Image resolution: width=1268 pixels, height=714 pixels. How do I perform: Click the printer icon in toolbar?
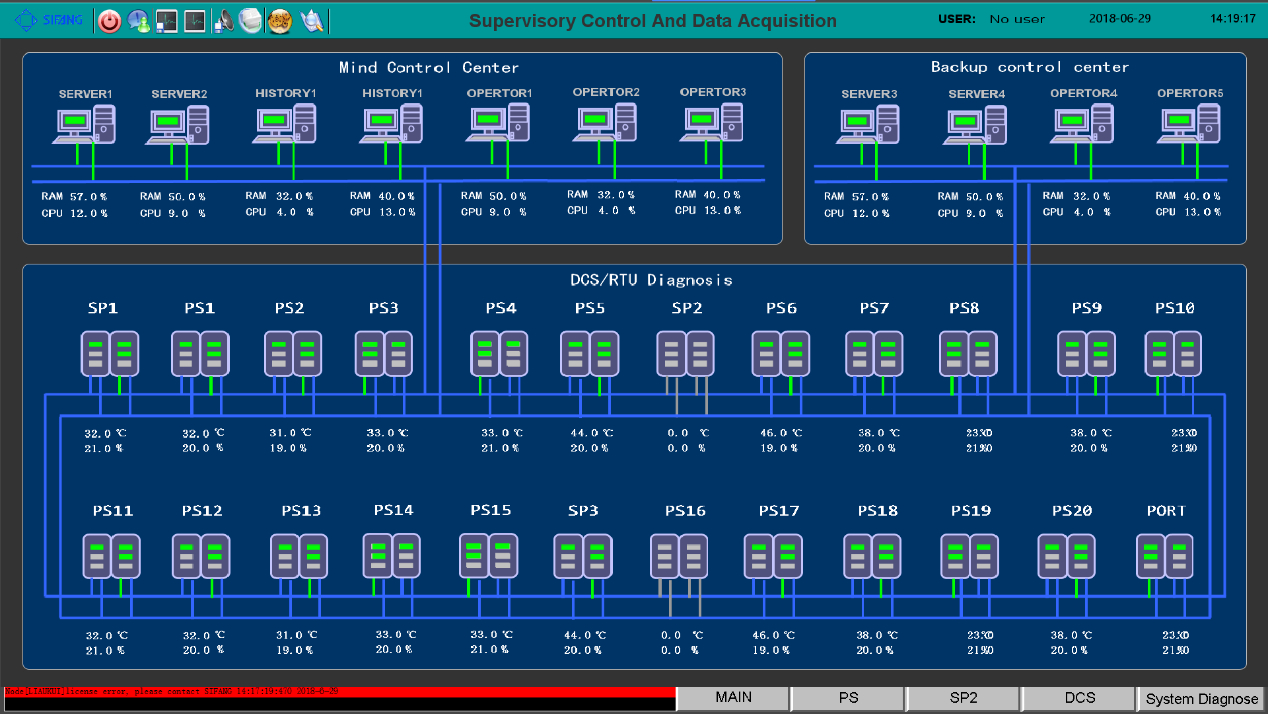251,20
